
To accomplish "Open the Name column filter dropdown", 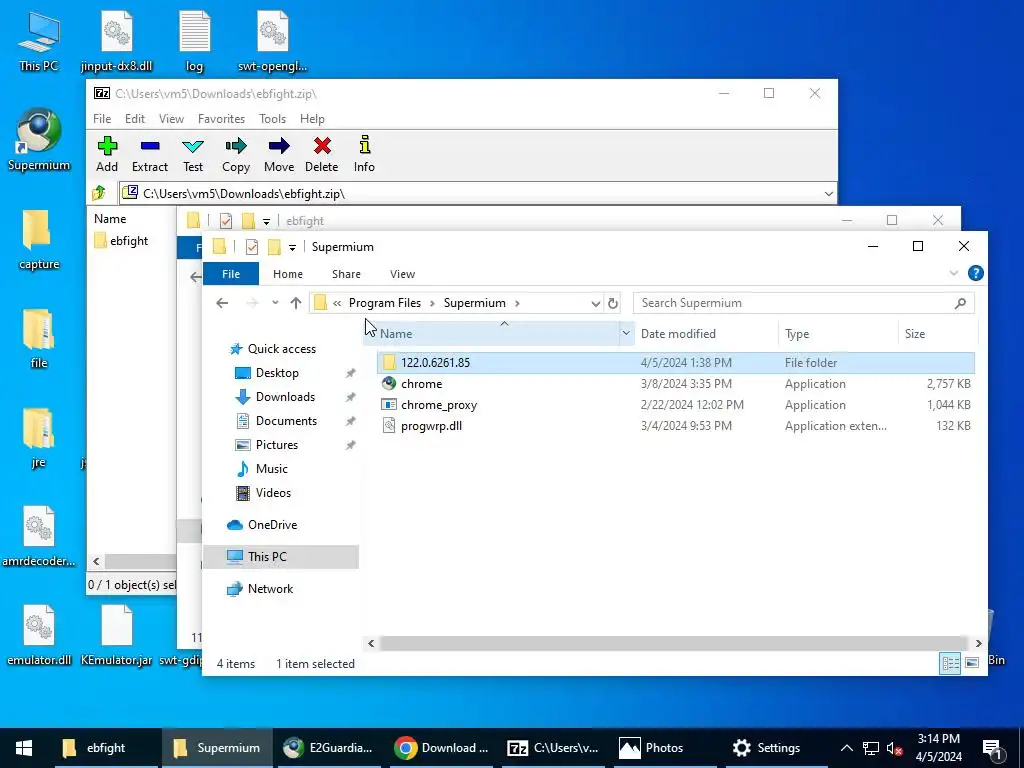I will 626,334.
